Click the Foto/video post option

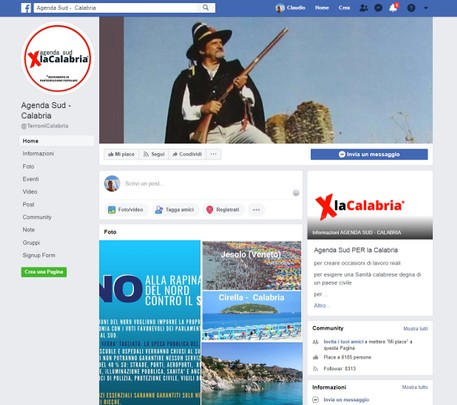coord(125,210)
